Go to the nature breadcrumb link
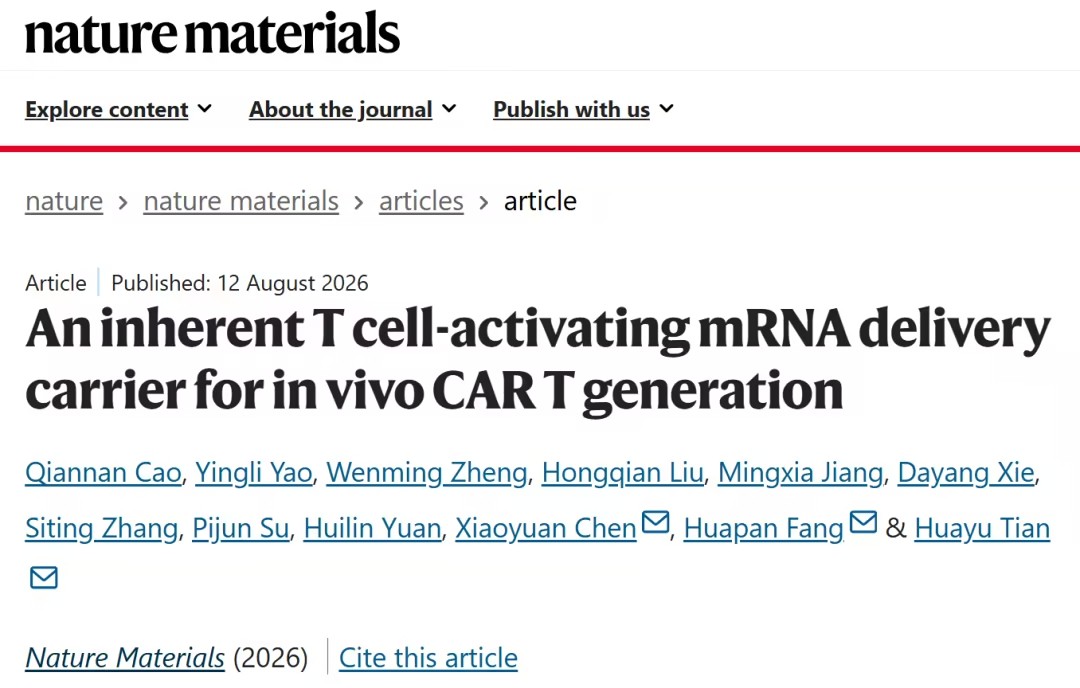 [64, 201]
